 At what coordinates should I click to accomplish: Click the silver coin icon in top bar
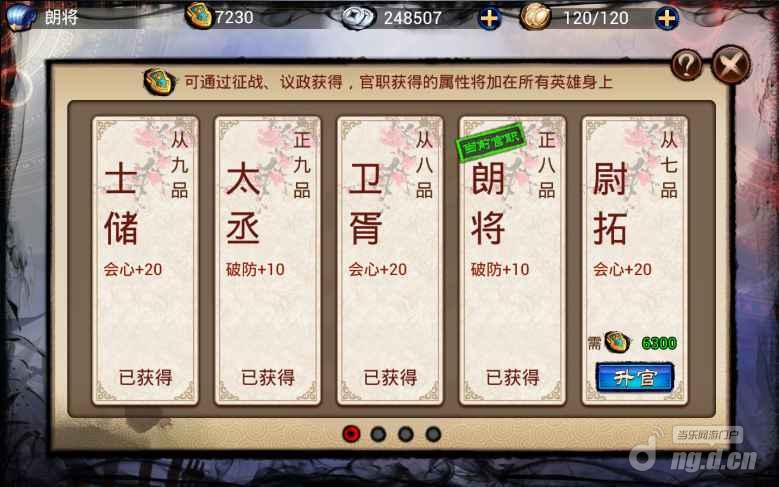(x=358, y=17)
